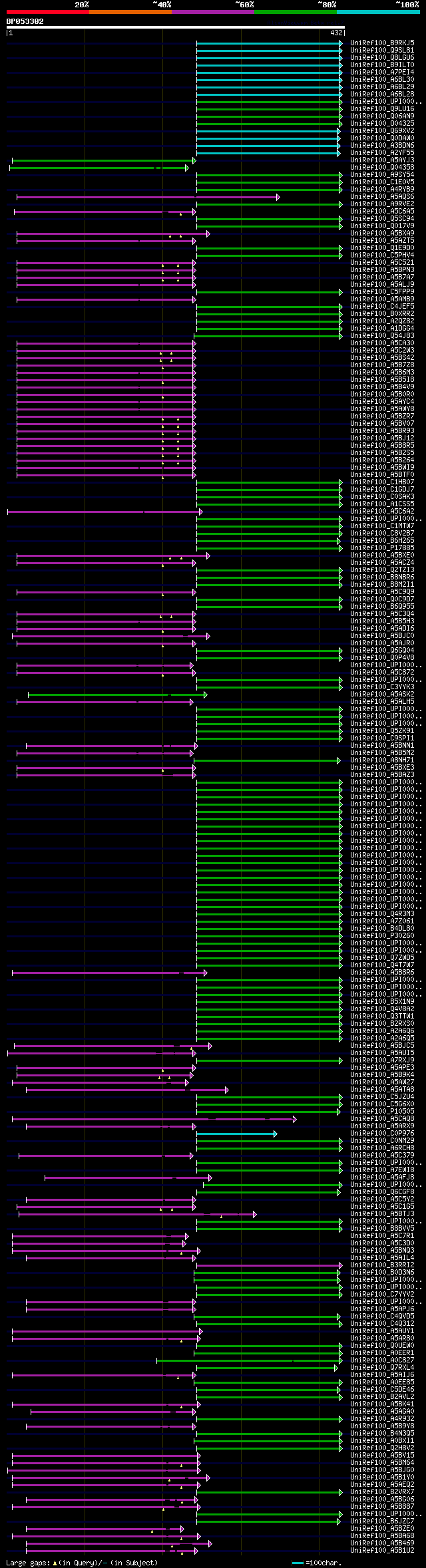This screenshot has height=1568, width=426.
Task: Click the UniRef100_C0NM29 label
Action: [x=382, y=1141]
